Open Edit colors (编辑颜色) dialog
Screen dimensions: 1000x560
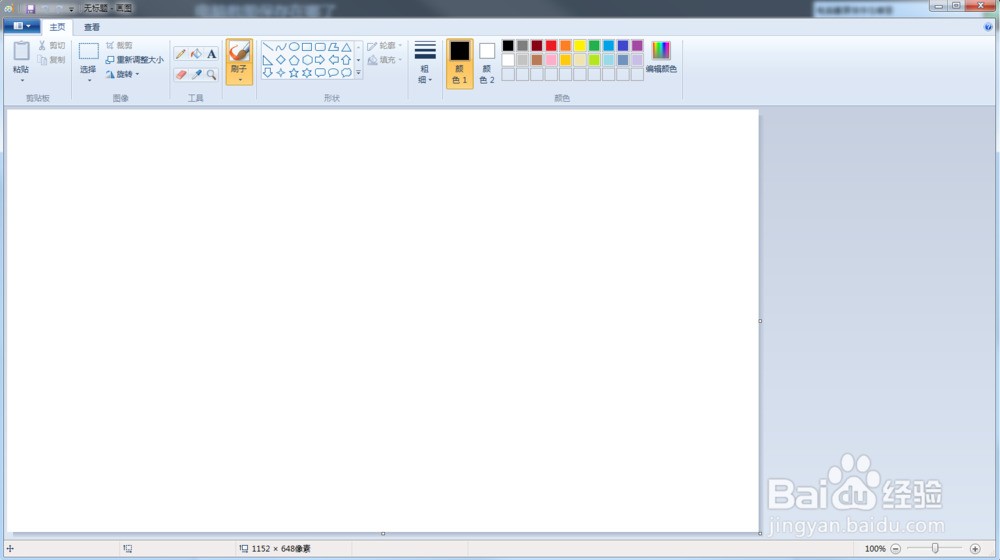click(x=661, y=57)
